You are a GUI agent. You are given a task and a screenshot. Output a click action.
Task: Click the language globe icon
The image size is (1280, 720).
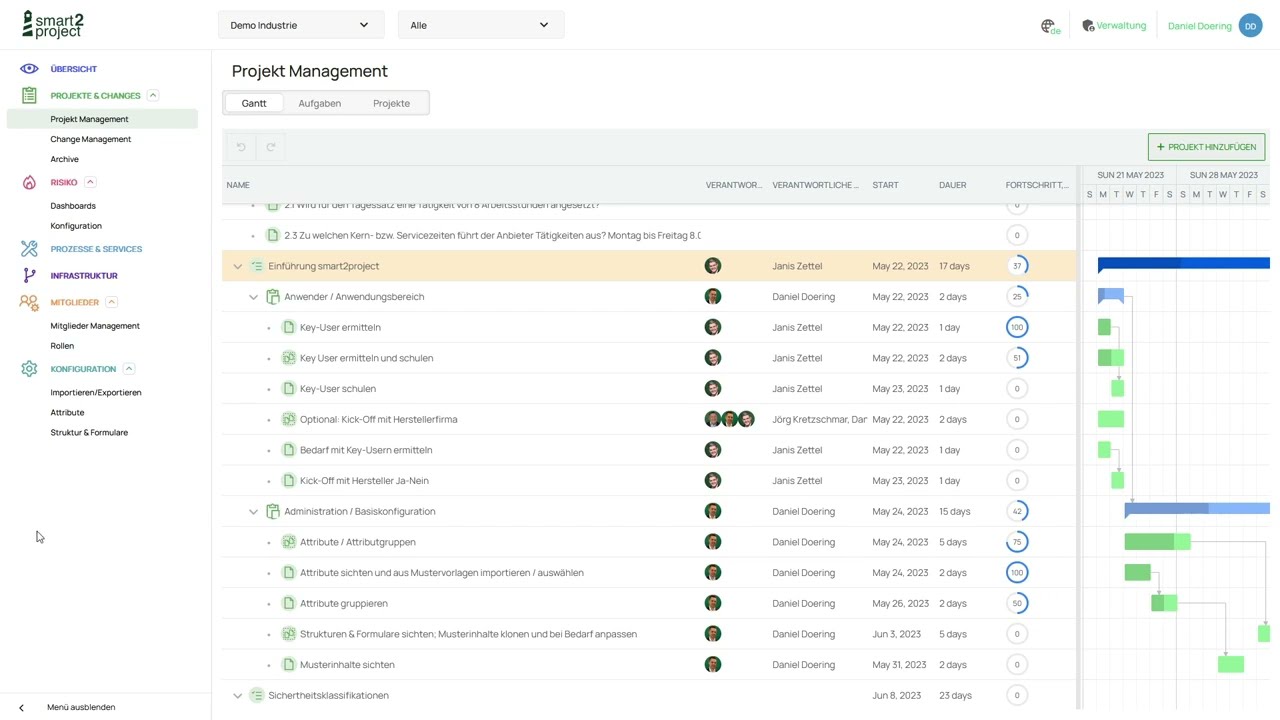click(1048, 26)
